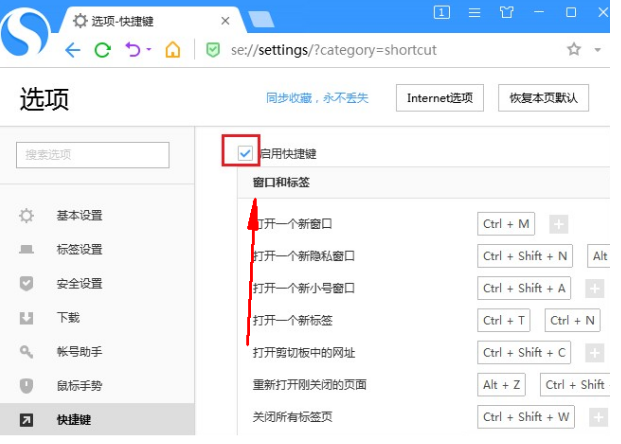Edit Ctrl + Shift + A shortcut box

point(524,288)
